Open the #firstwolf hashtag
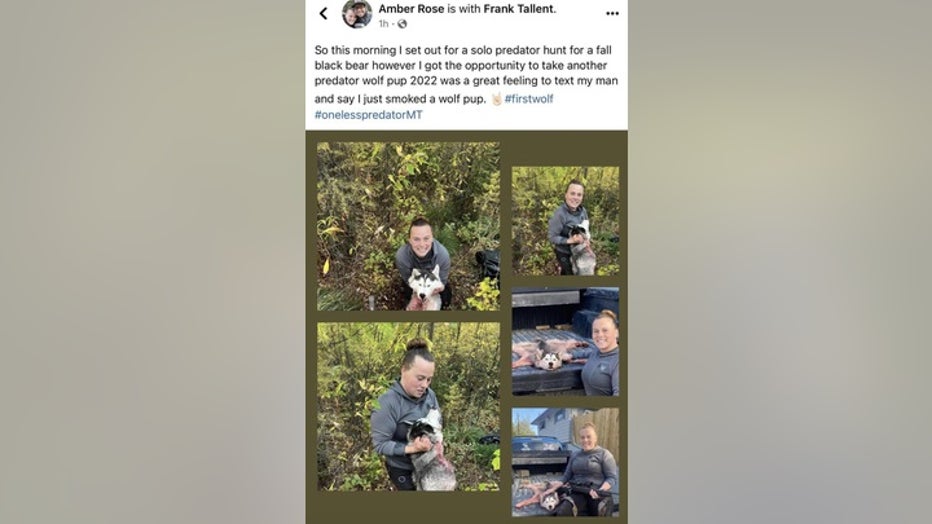This screenshot has width=932, height=524. 529,99
